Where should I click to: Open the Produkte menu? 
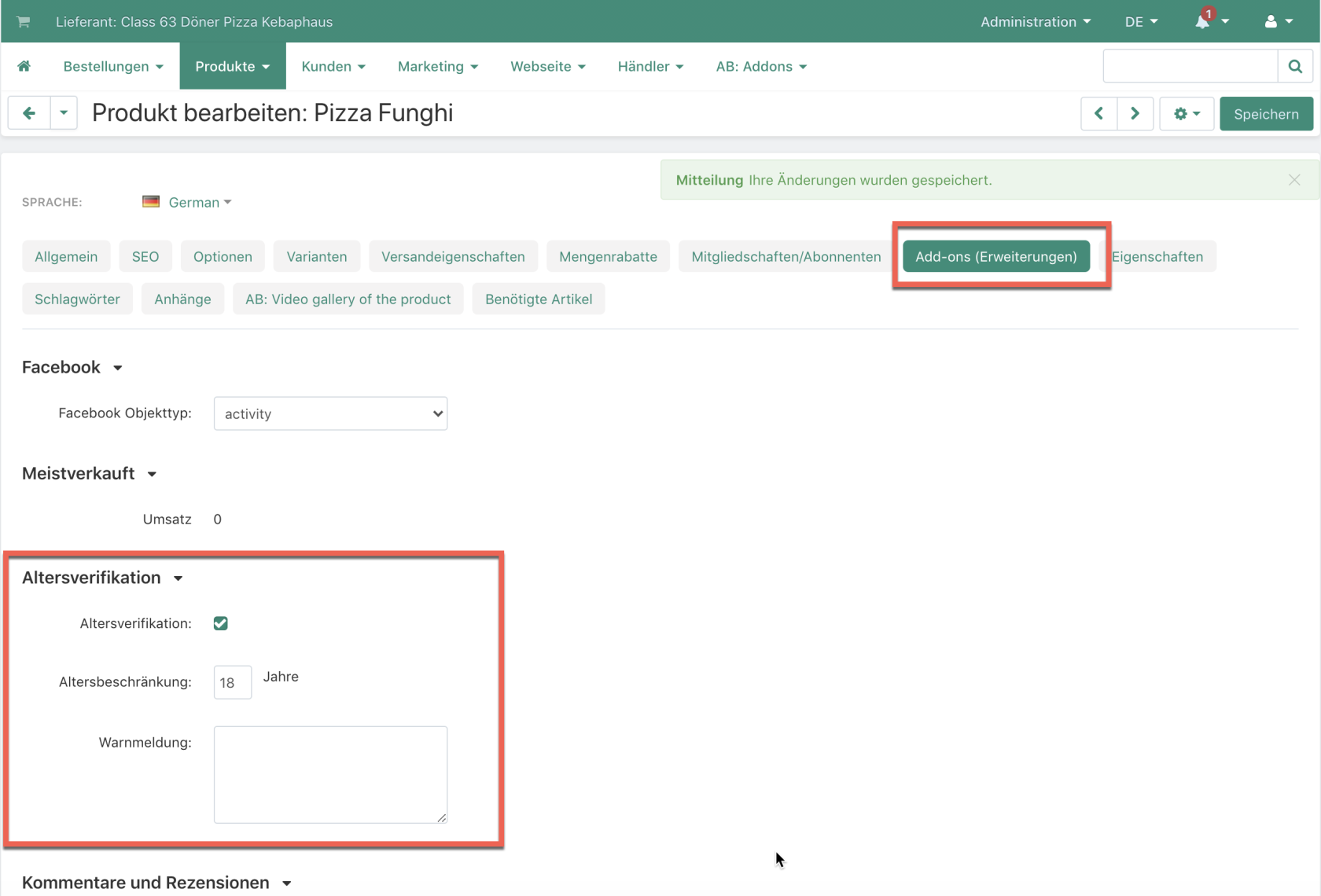click(233, 66)
